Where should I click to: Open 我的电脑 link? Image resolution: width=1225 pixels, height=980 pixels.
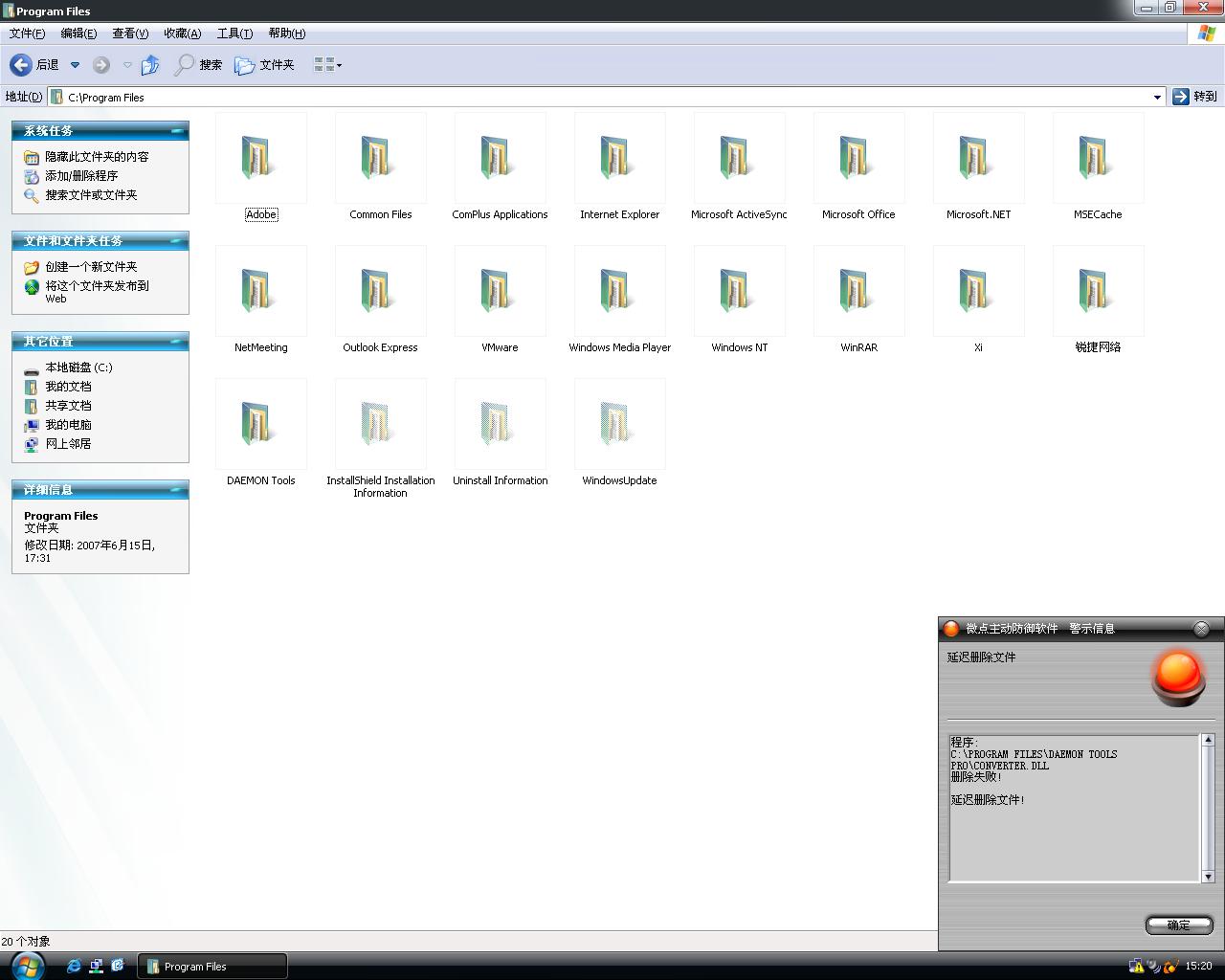coord(68,425)
